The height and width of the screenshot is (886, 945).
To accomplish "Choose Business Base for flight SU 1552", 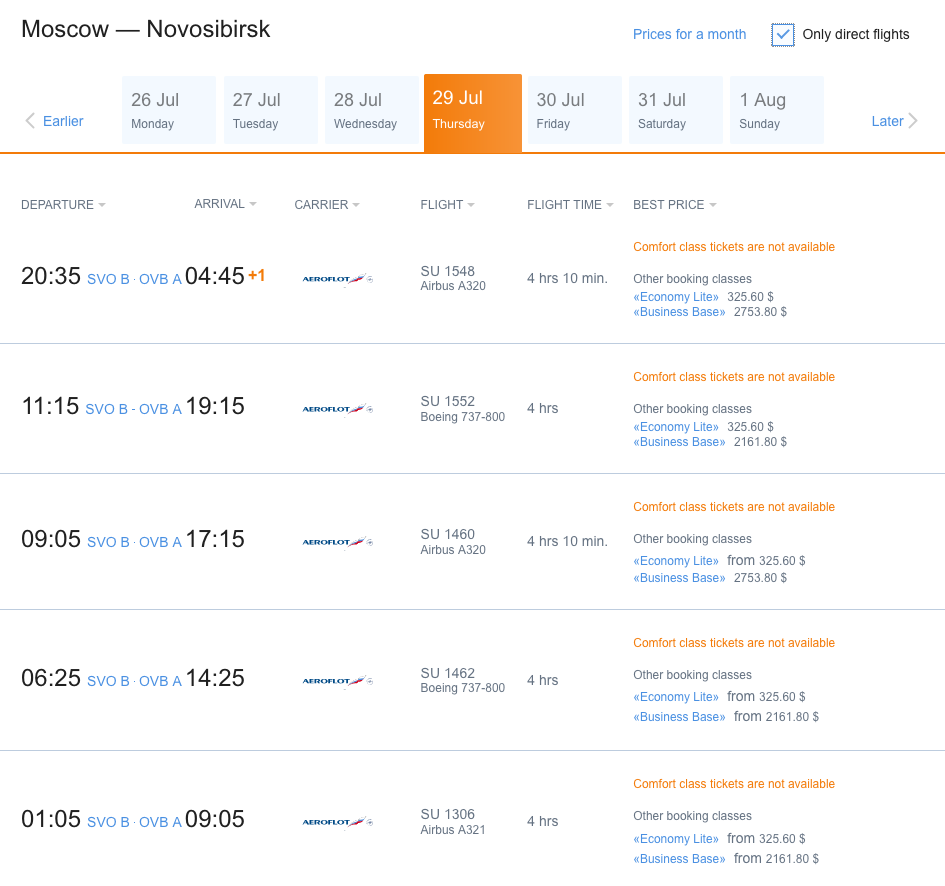I will pos(679,442).
